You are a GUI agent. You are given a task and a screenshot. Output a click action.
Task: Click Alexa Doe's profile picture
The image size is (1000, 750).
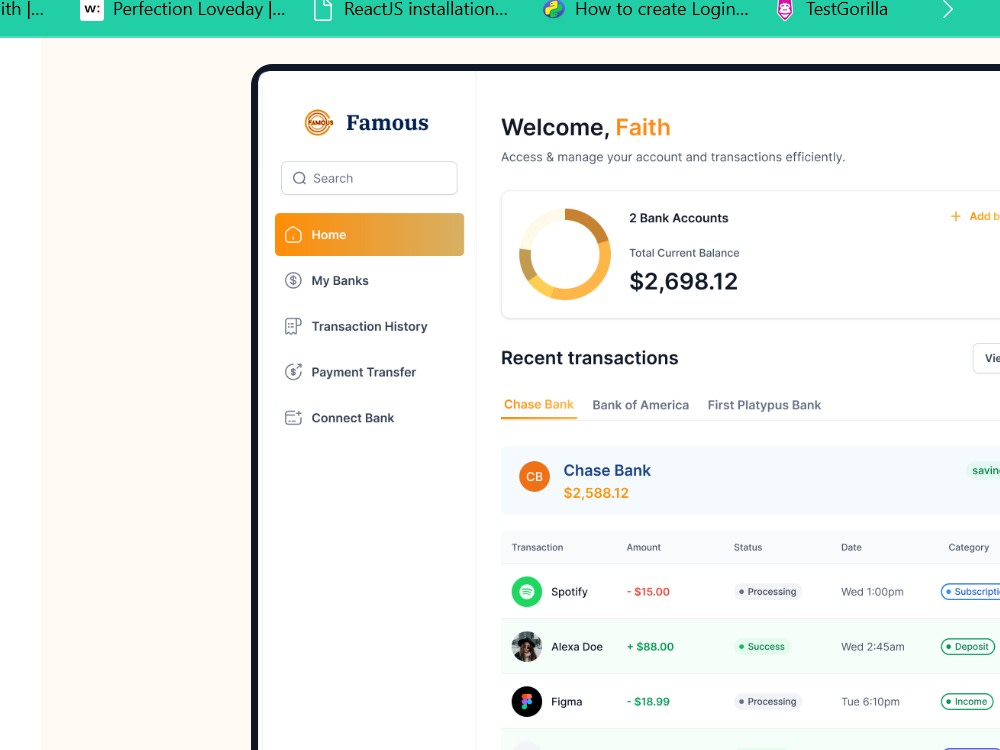pyautogui.click(x=527, y=647)
